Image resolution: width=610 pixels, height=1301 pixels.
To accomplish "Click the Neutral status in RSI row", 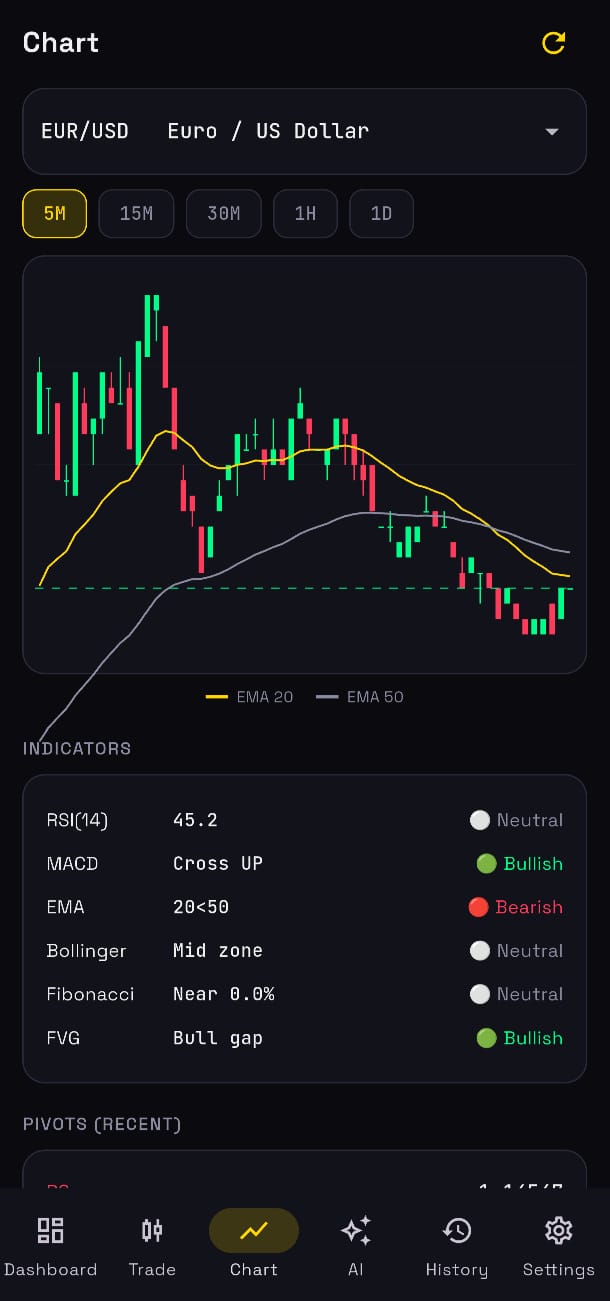I will tap(517, 821).
